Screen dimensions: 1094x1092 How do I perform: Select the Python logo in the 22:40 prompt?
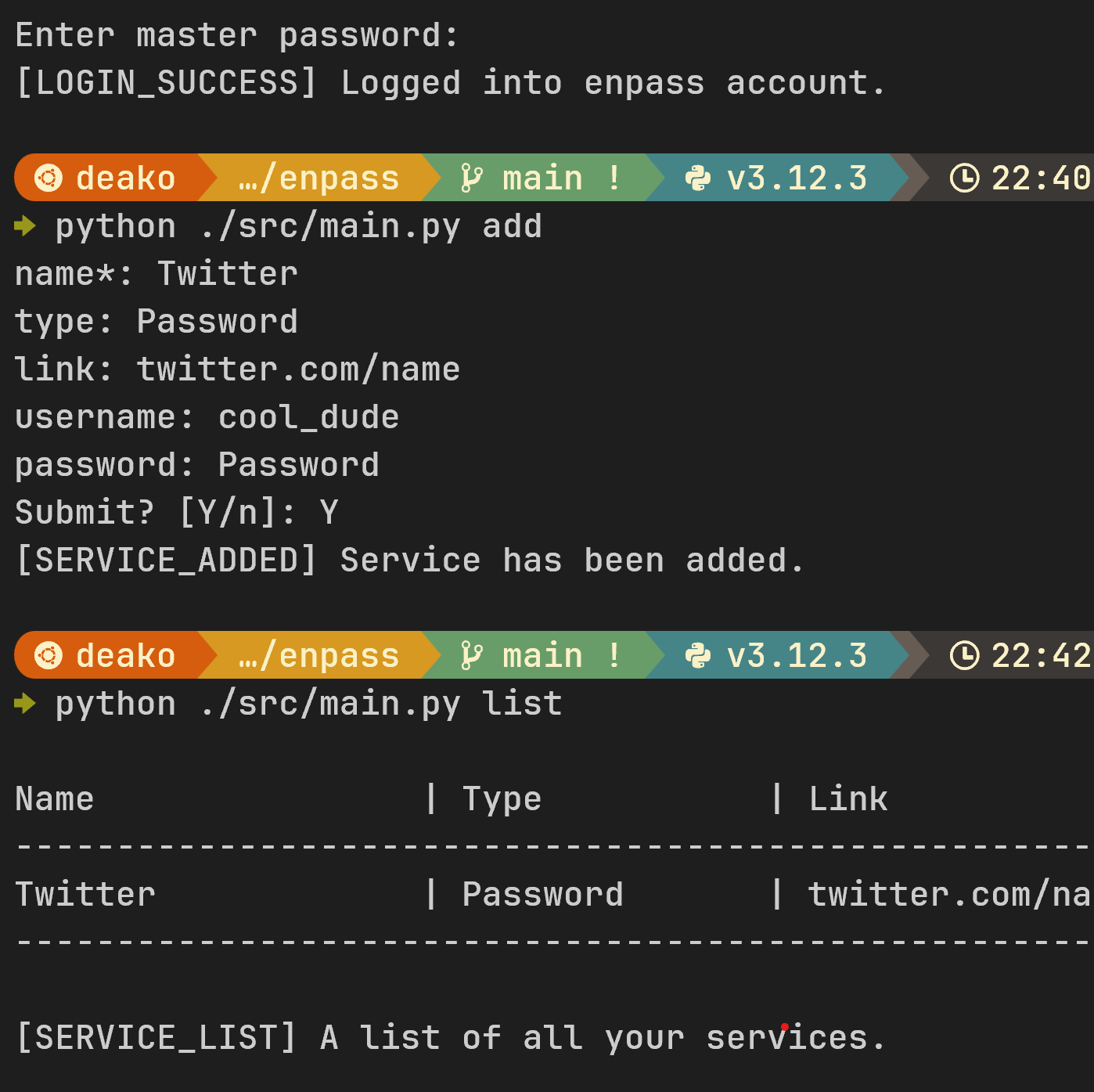(697, 178)
